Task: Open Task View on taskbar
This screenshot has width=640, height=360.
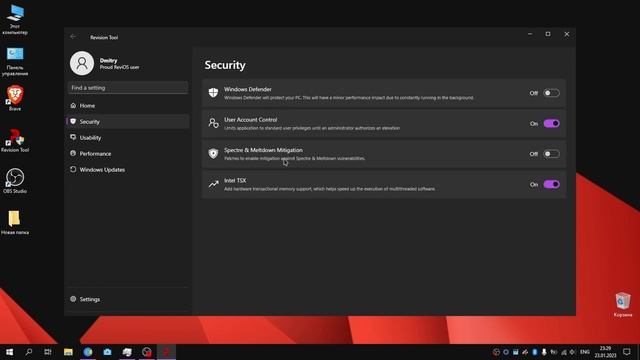Action: pyautogui.click(x=48, y=352)
